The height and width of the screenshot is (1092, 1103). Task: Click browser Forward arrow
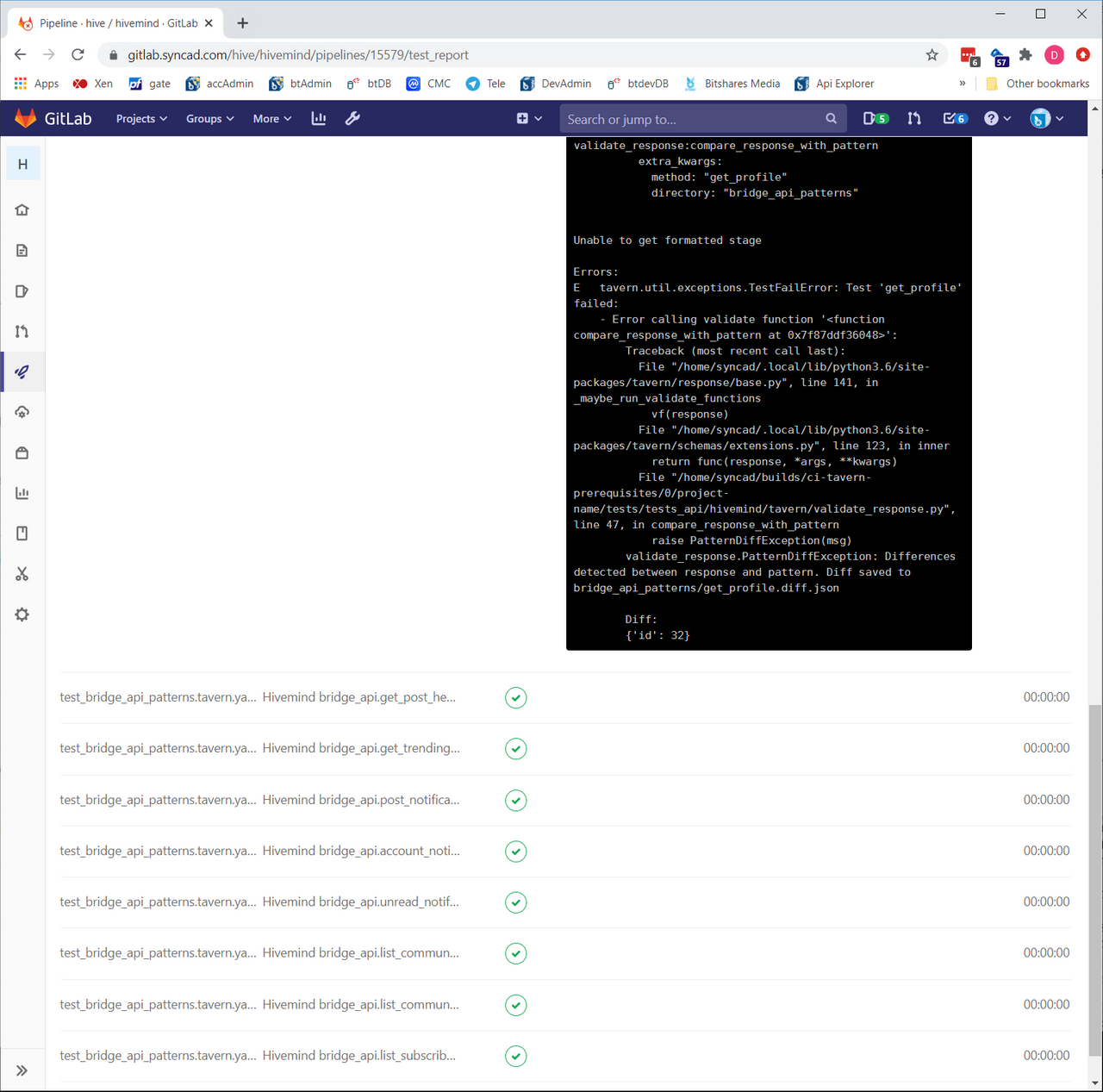pos(49,54)
